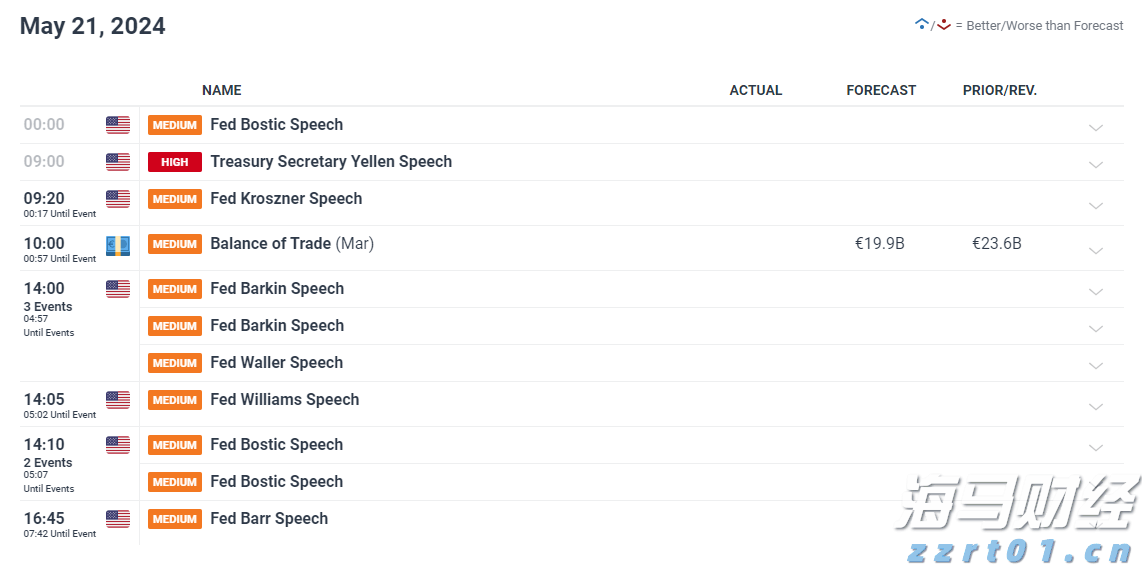The image size is (1142, 567).
Task: Expand the Treasury Secretary Yellen Speech row
Action: pos(1096,164)
